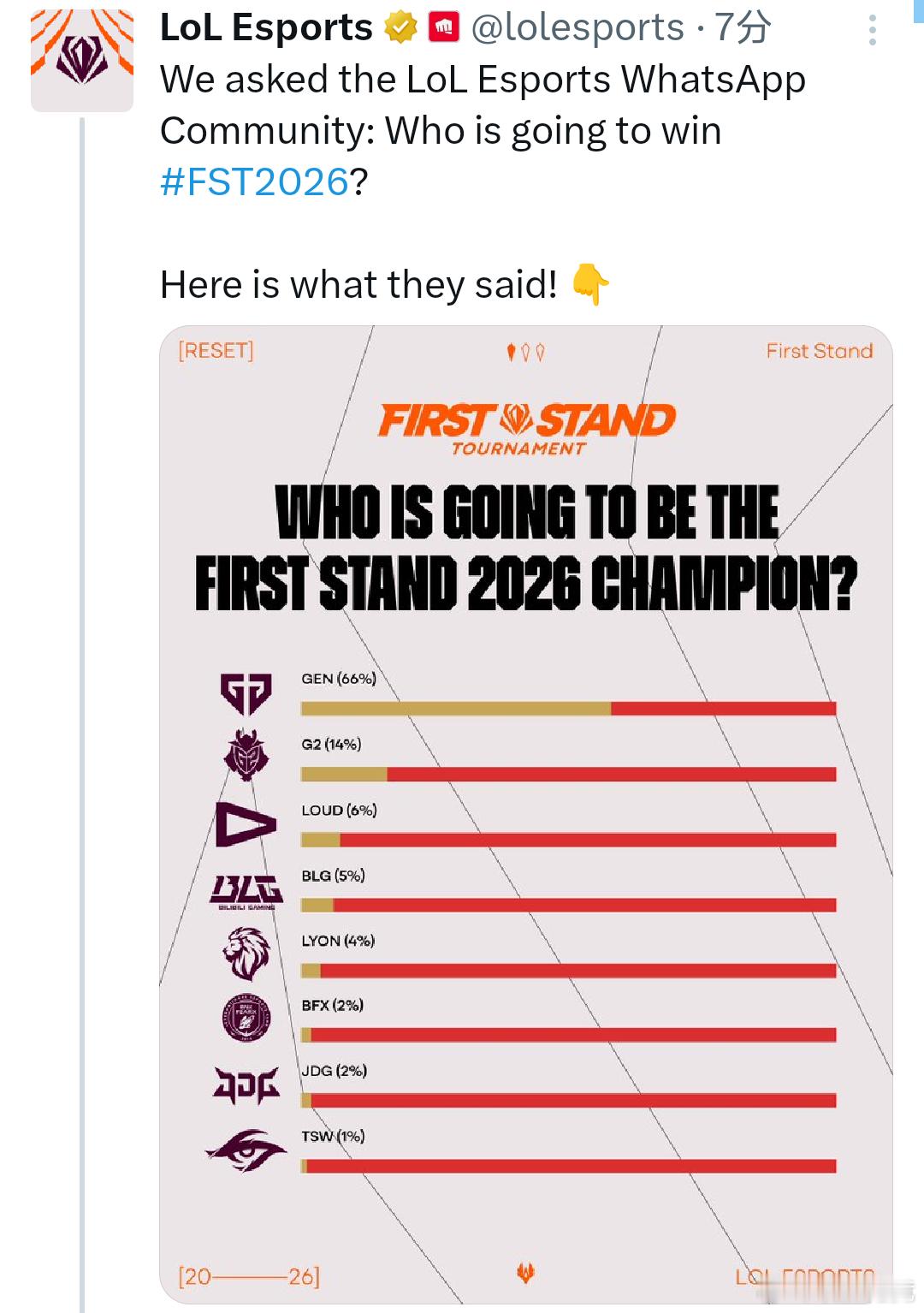
Task: Click the BFX circular crest logo
Action: click(246, 1018)
